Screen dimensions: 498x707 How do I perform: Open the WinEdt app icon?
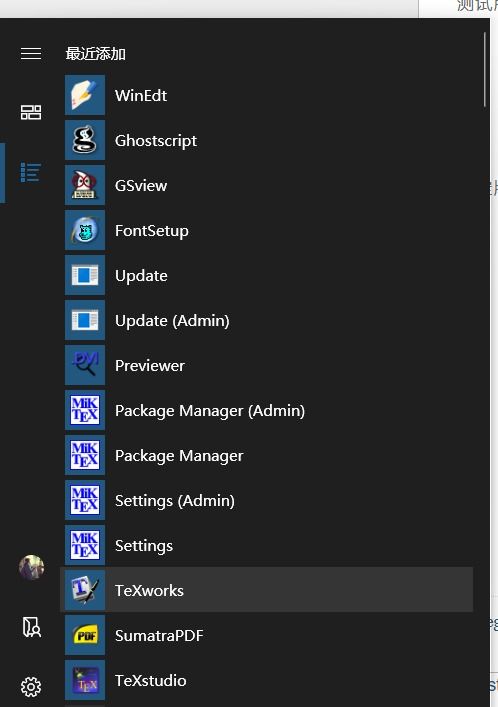85,95
